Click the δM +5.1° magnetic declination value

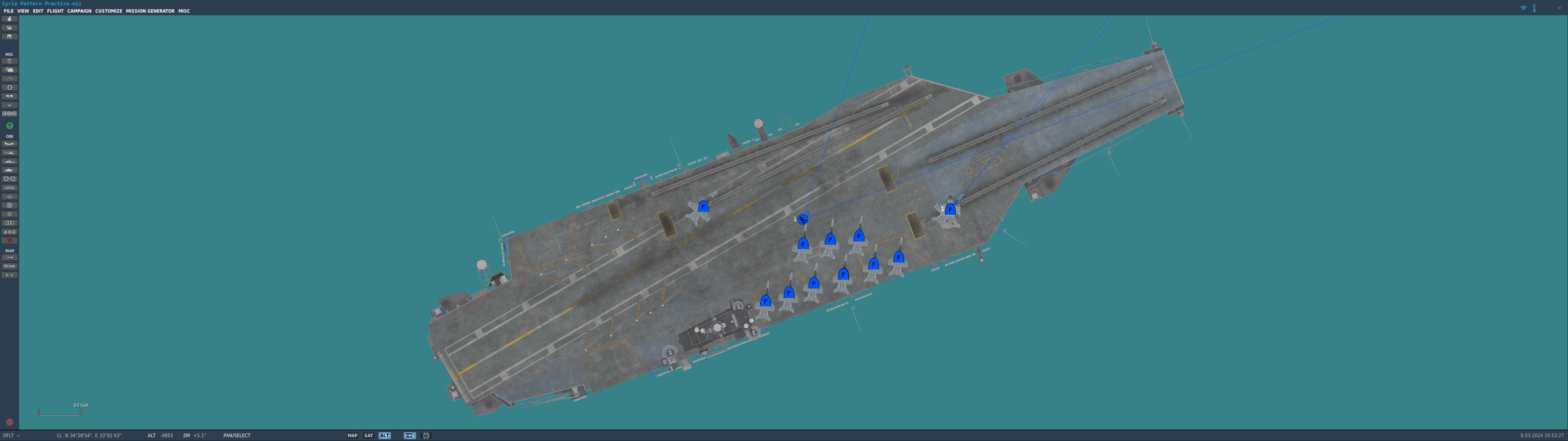[195, 435]
